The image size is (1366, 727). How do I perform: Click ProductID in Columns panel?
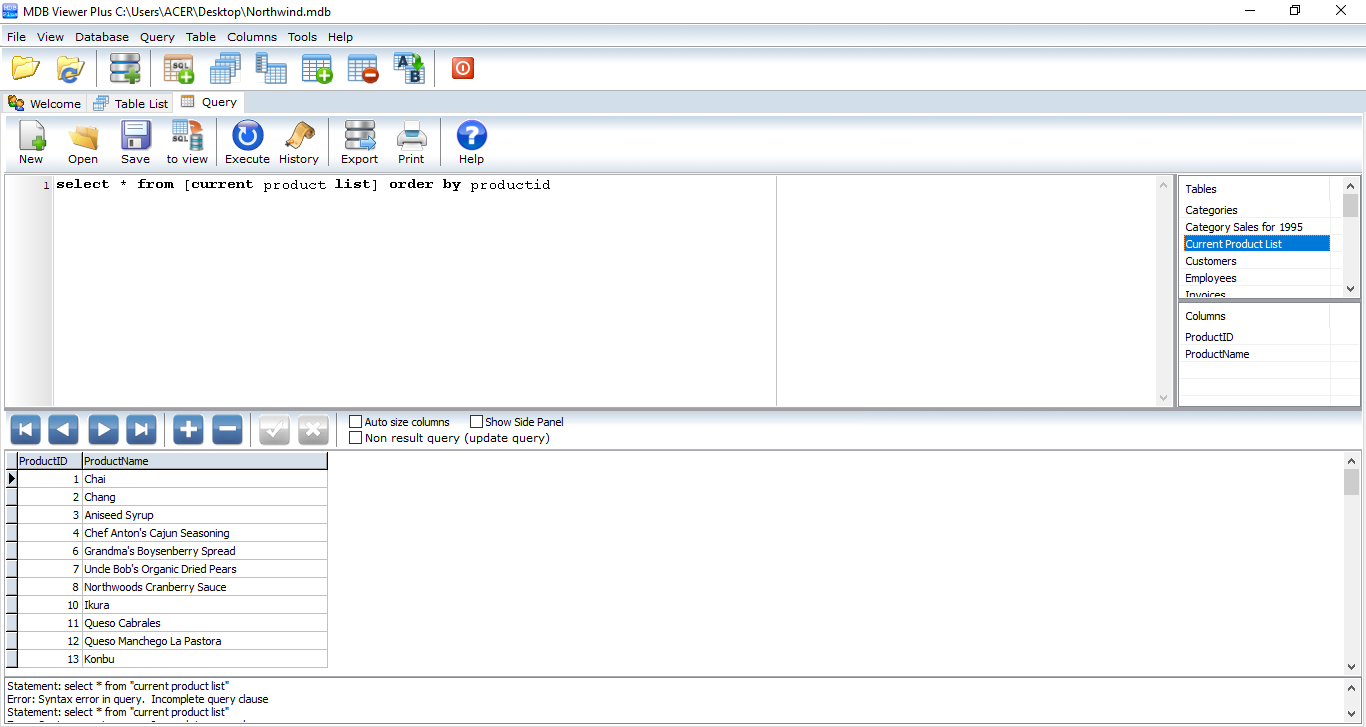point(1256,337)
